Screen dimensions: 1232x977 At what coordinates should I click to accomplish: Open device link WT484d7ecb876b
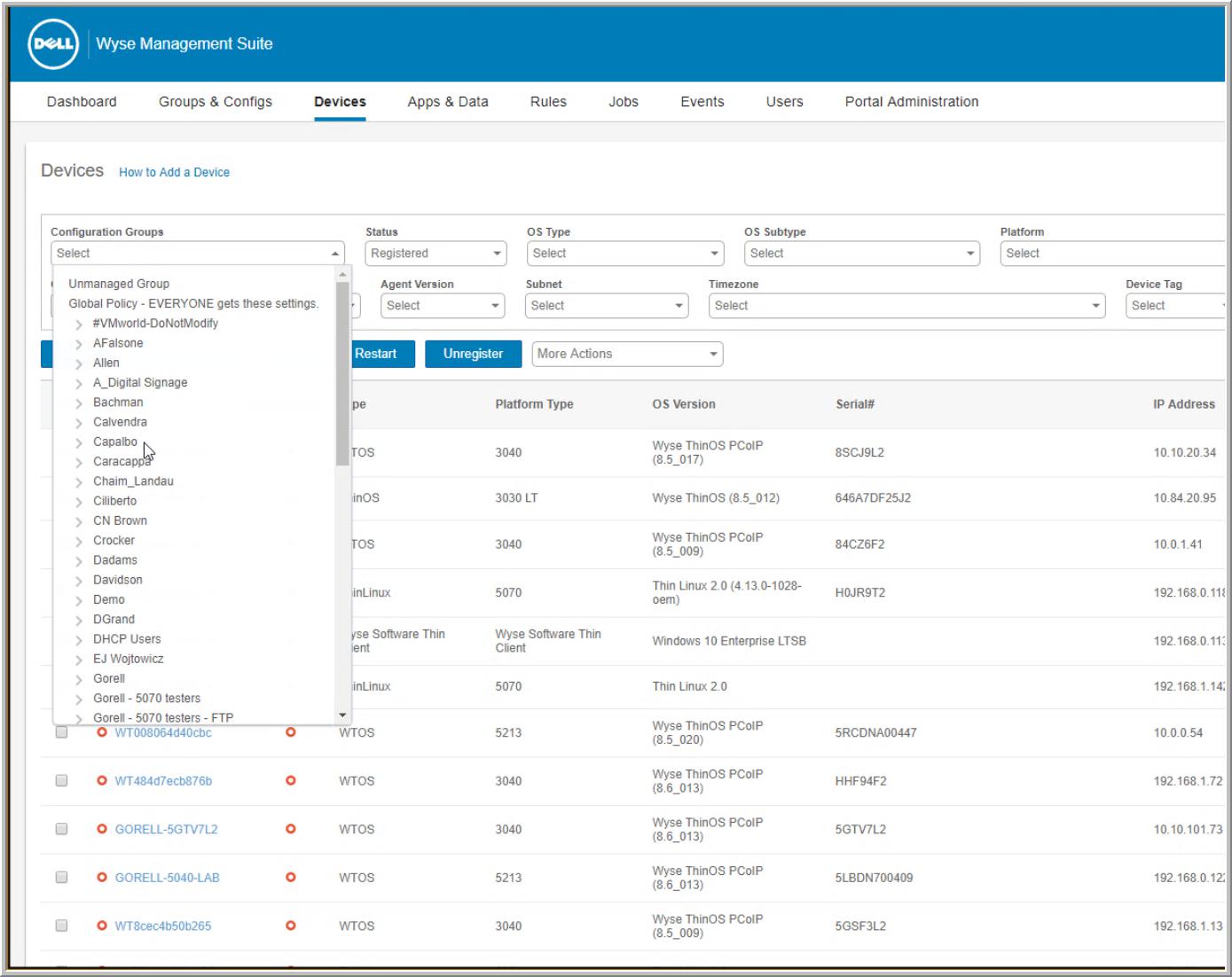[163, 781]
